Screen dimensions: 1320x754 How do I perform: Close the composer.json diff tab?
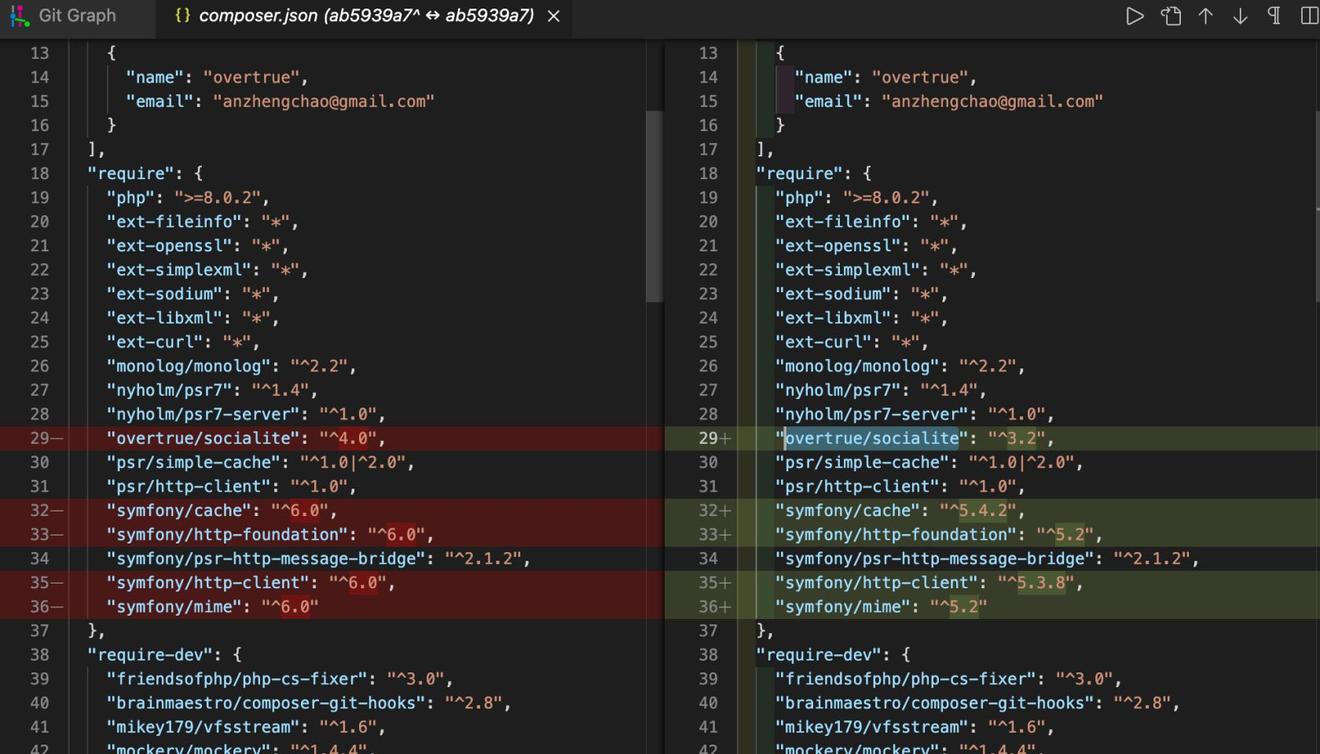[x=553, y=16]
